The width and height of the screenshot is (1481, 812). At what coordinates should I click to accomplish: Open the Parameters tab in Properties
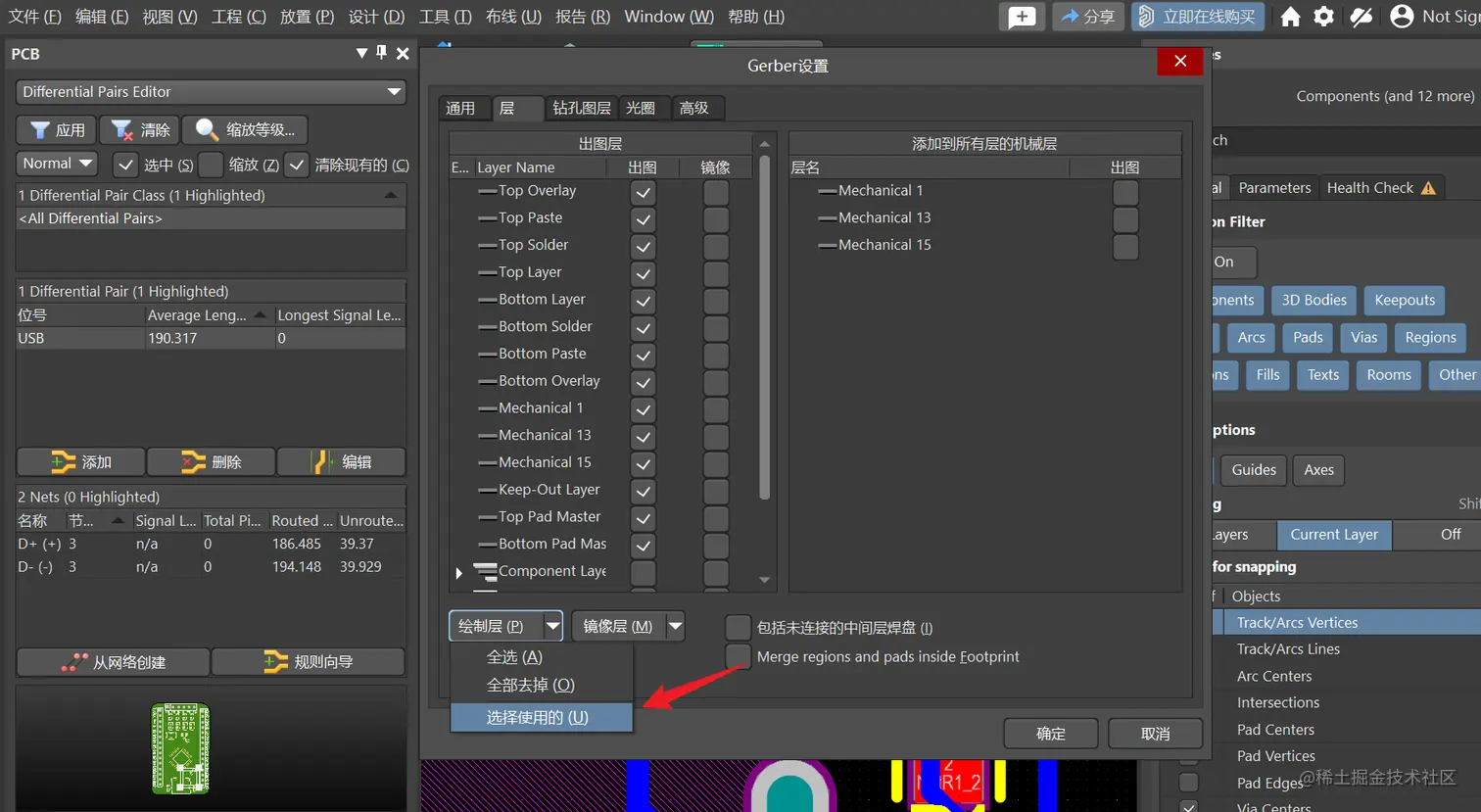pos(1274,188)
